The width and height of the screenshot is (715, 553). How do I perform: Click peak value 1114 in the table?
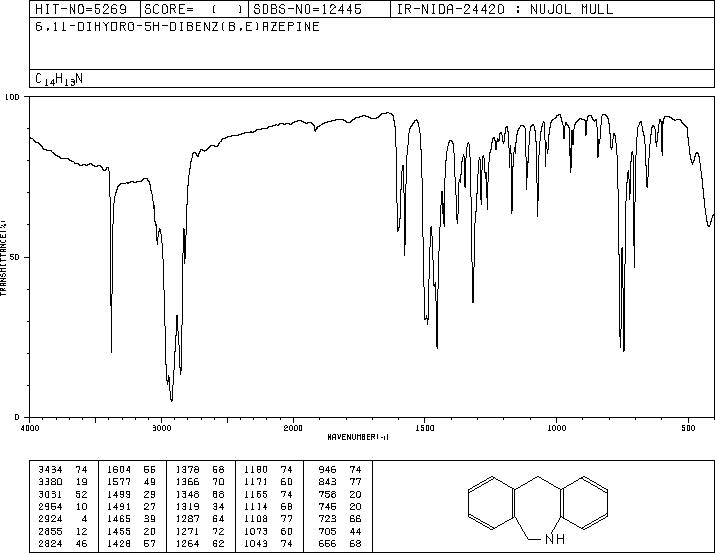pos(256,506)
